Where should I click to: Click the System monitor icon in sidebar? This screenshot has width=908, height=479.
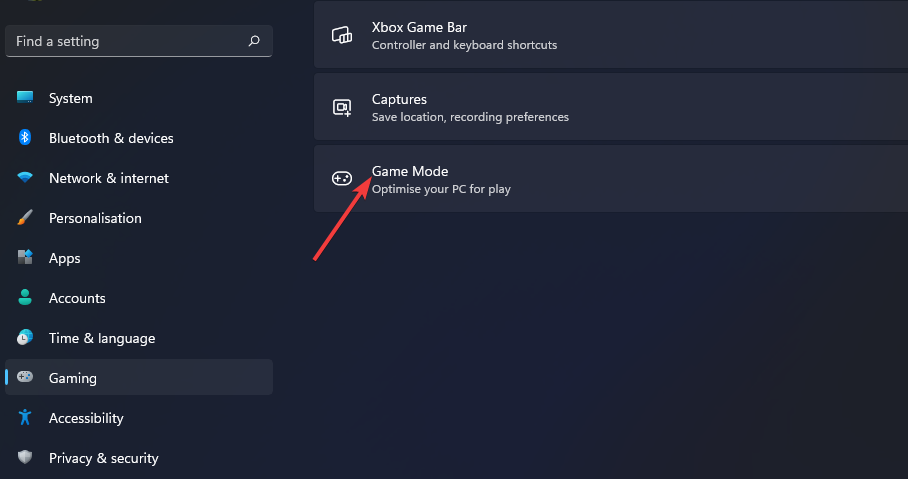point(25,98)
